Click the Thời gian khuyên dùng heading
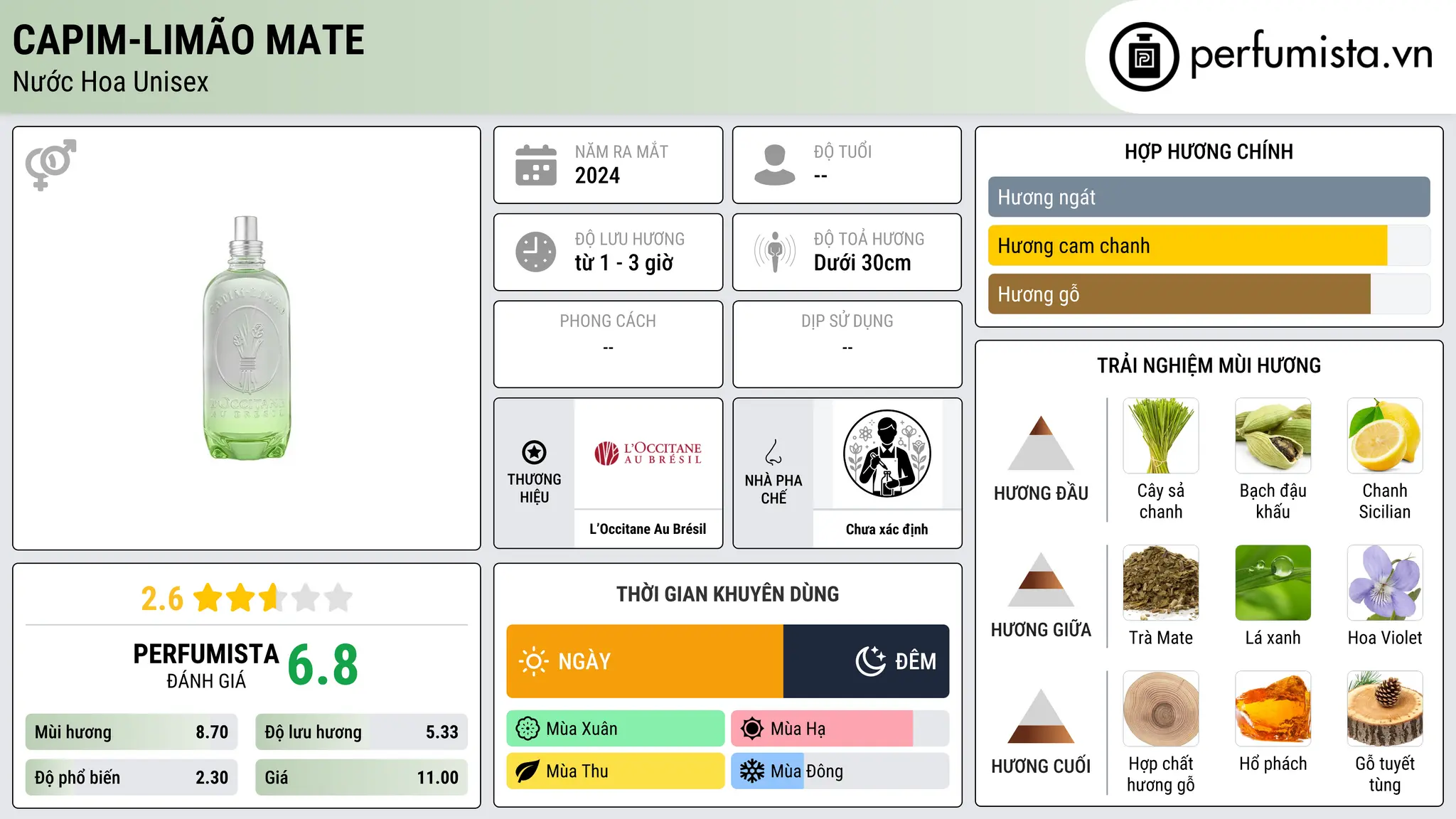 [727, 594]
